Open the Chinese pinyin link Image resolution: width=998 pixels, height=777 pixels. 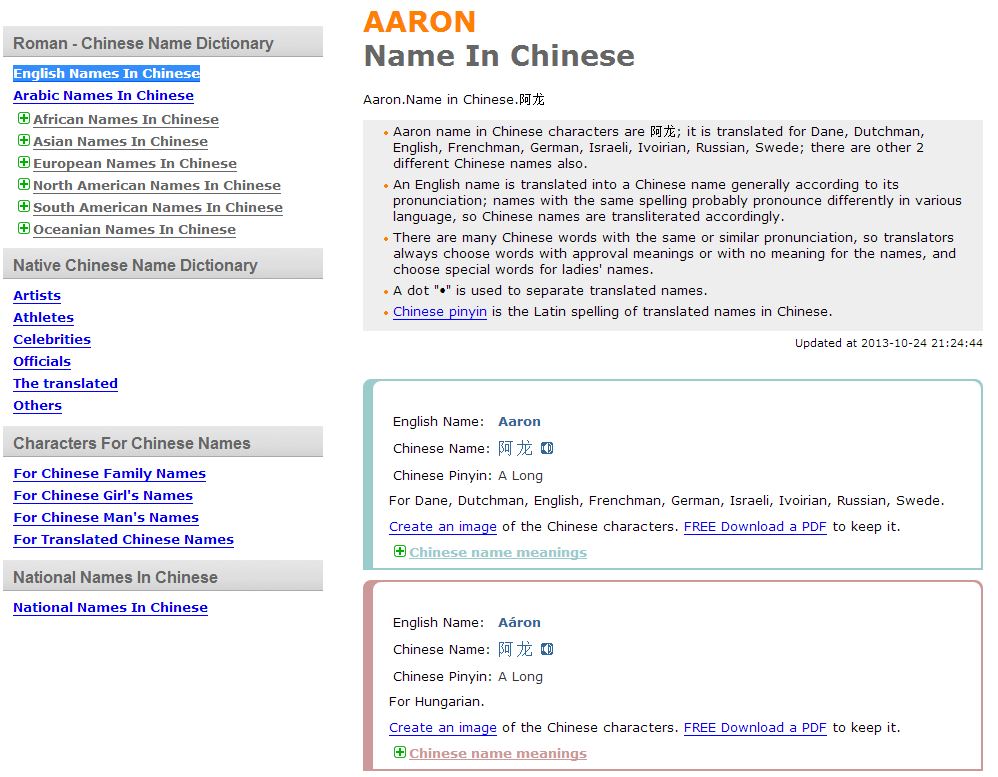[x=440, y=312]
